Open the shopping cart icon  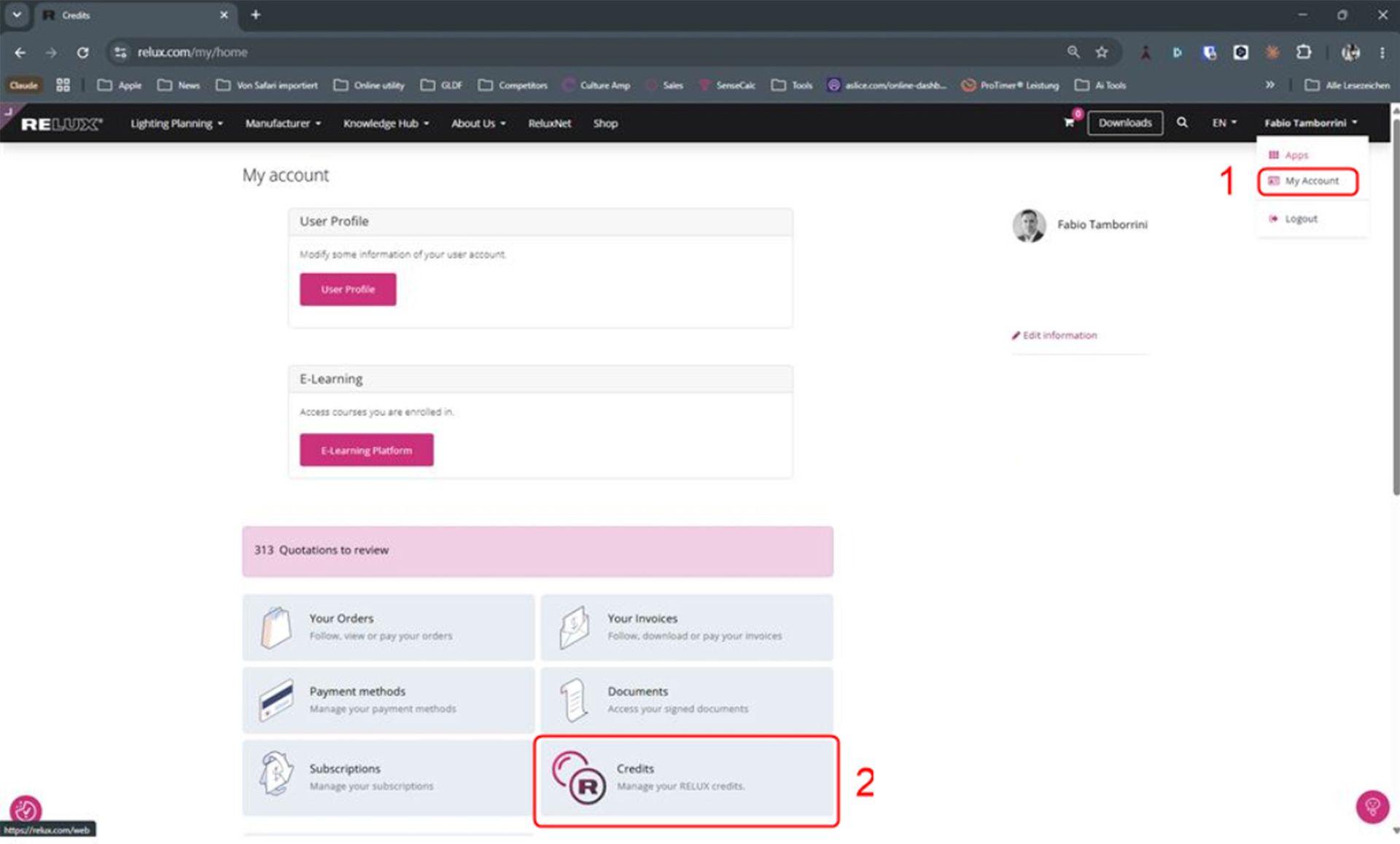[1069, 122]
